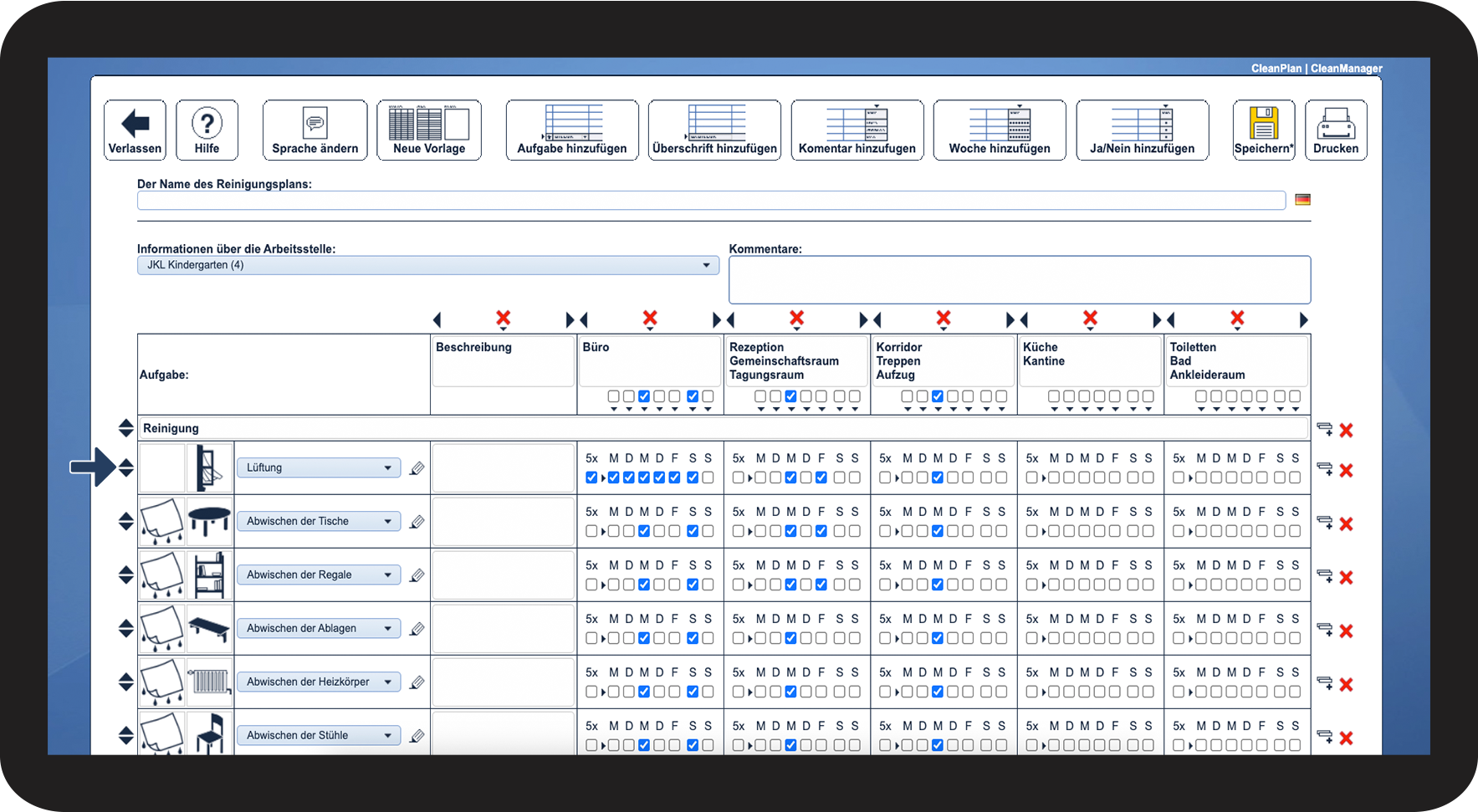Toggle 5x checkbox for Abwischen der Regale in Küche
Screen dimensions: 1478x812
(1032, 585)
